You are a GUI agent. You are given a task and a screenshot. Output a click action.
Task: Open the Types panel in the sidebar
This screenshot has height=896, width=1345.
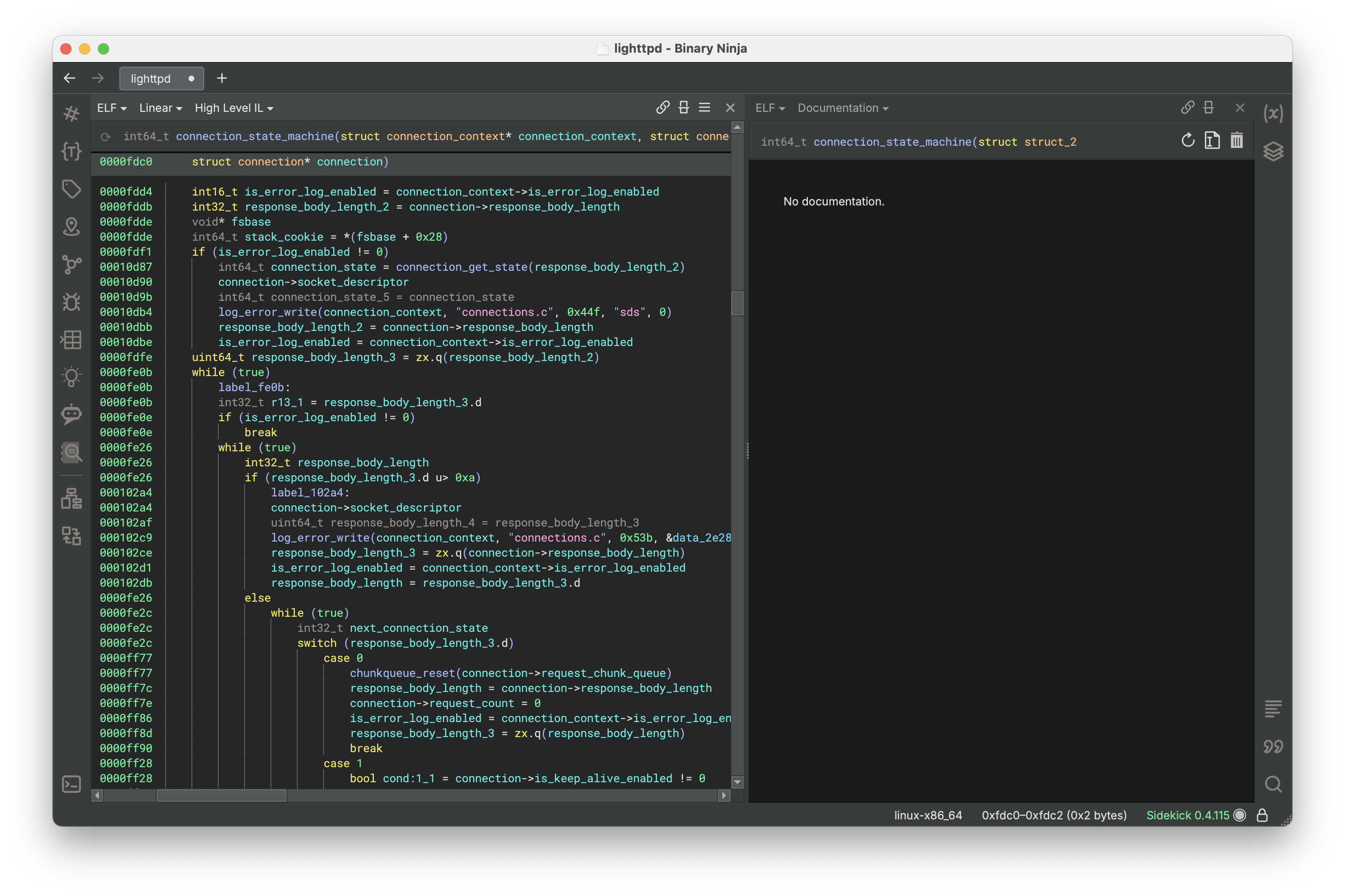[71, 151]
